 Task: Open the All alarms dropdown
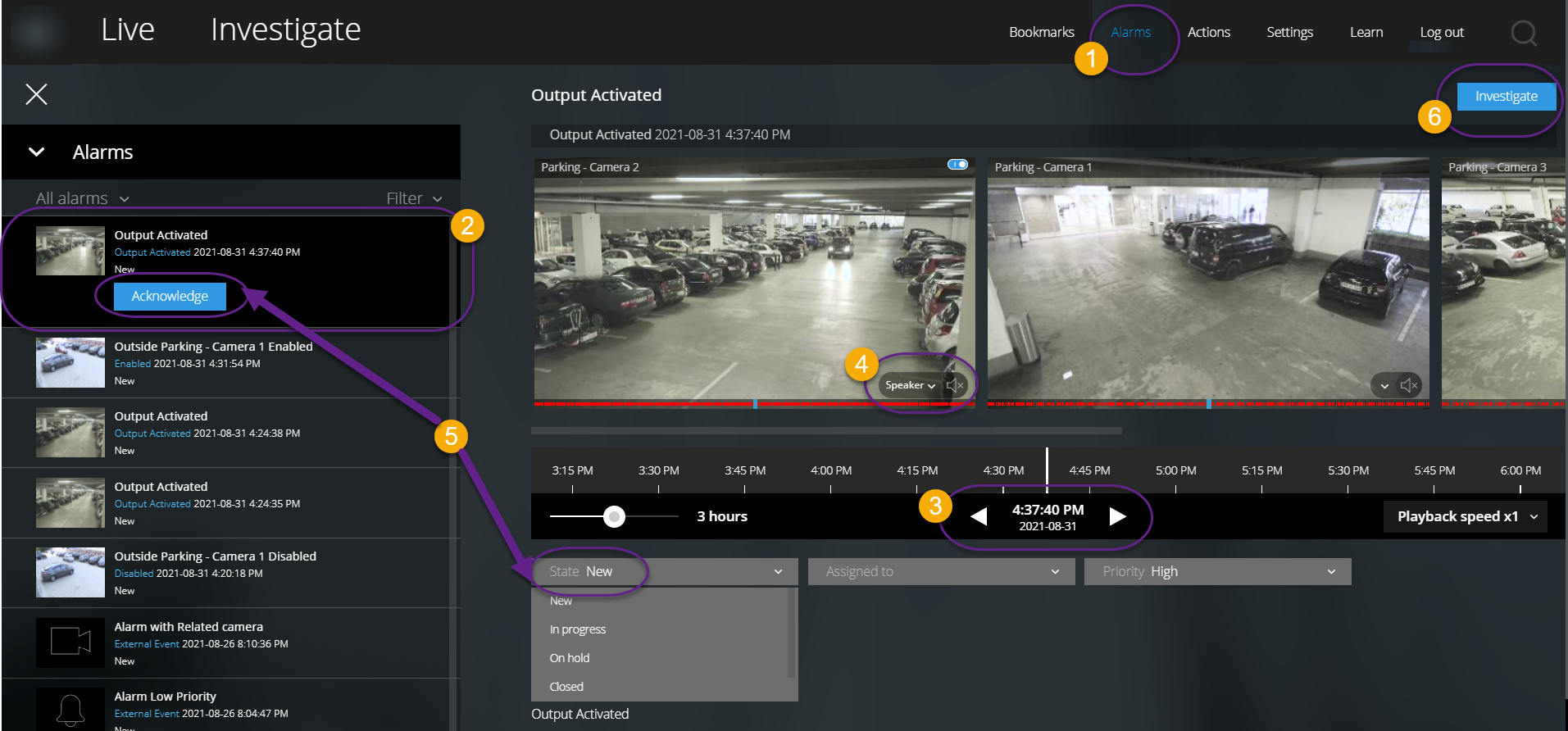point(82,198)
